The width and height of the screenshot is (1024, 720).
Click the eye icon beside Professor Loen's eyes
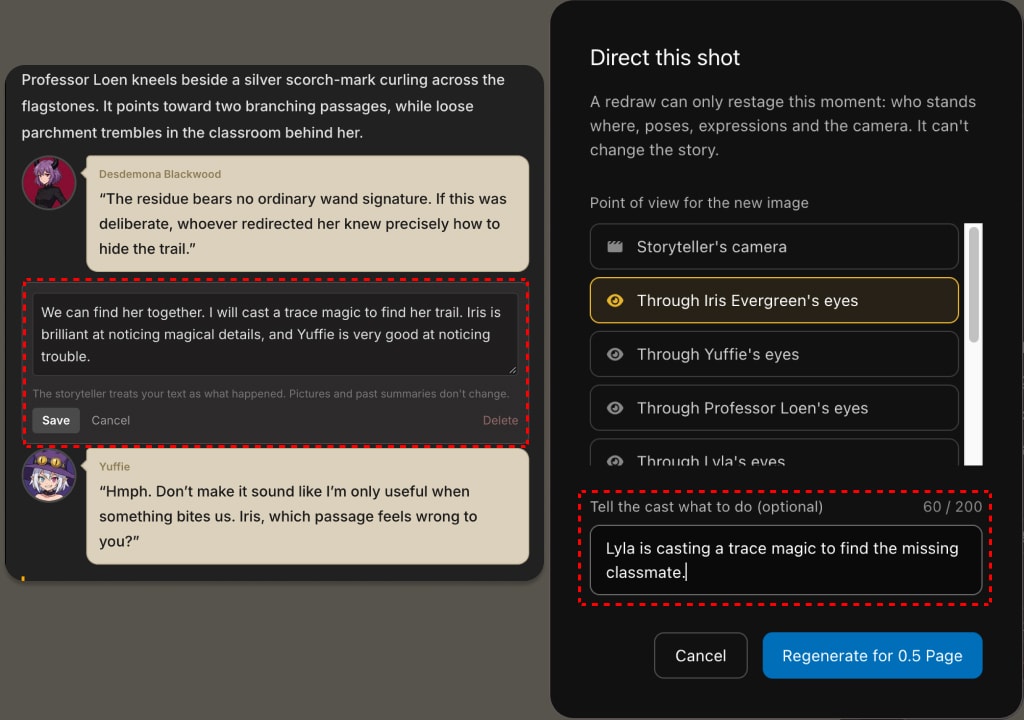click(615, 408)
